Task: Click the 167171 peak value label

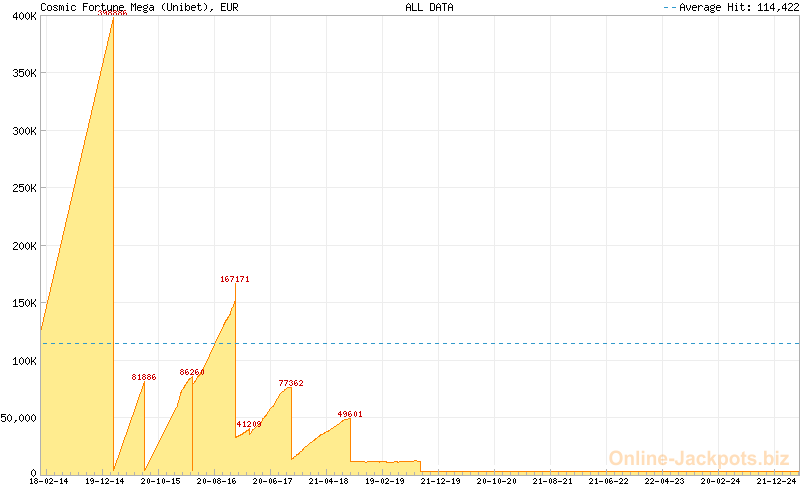Action: click(235, 280)
